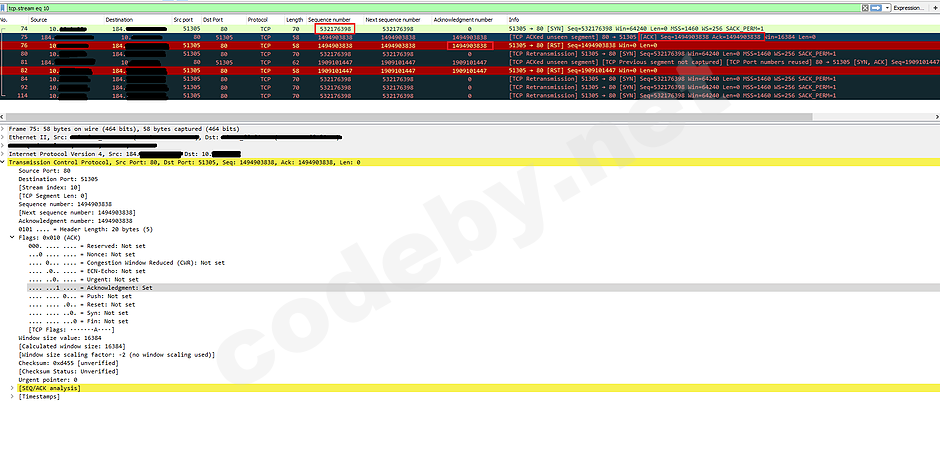This screenshot has width=940, height=456.
Task: Select ECN-Echo: Not set flag line
Action: coord(87,271)
